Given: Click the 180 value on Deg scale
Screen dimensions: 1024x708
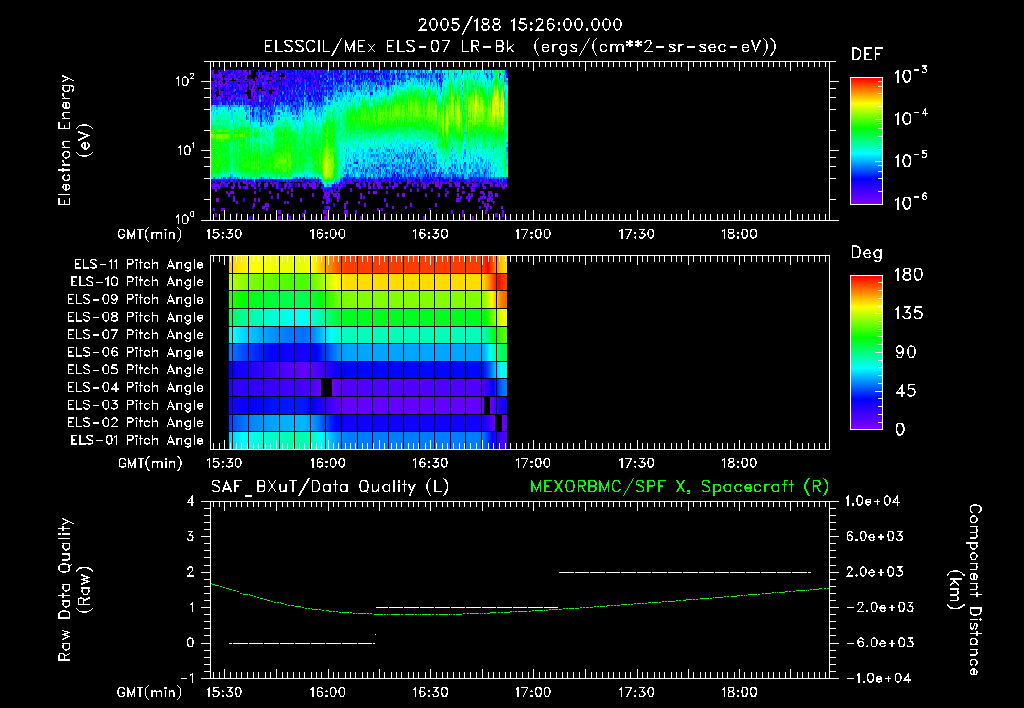Looking at the screenshot, I should [908, 275].
